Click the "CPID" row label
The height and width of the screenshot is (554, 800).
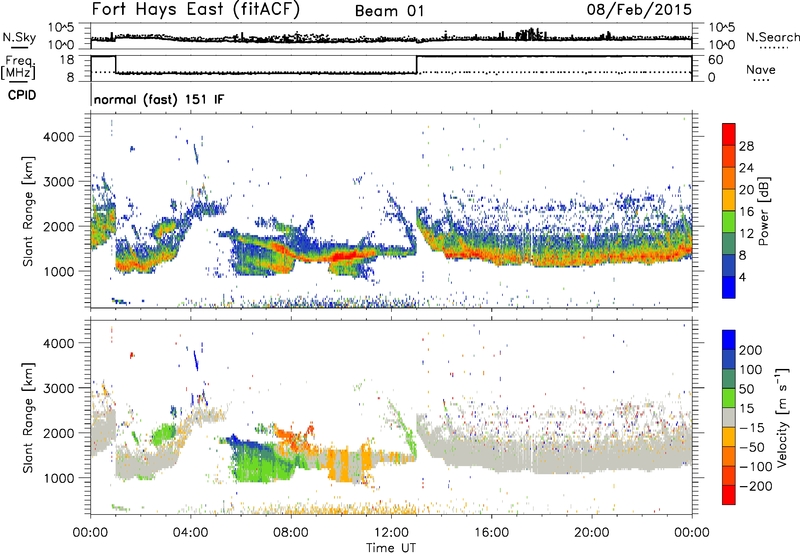22,95
